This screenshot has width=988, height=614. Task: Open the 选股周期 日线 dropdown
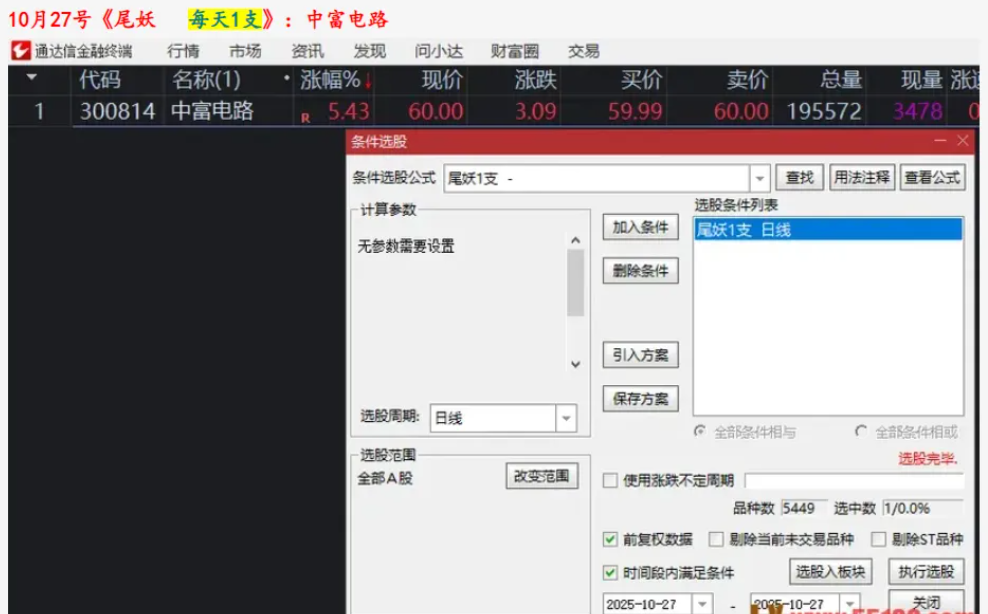[567, 418]
